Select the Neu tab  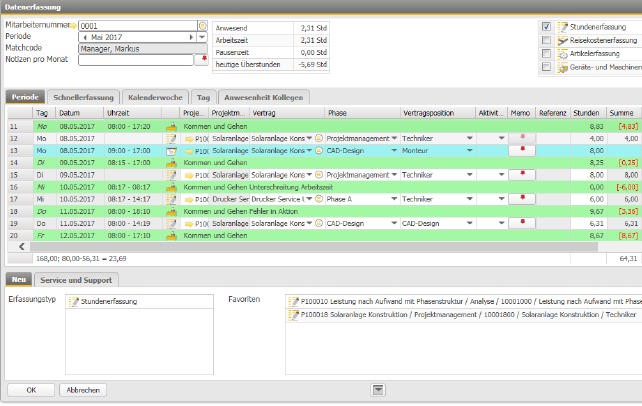tap(19, 280)
